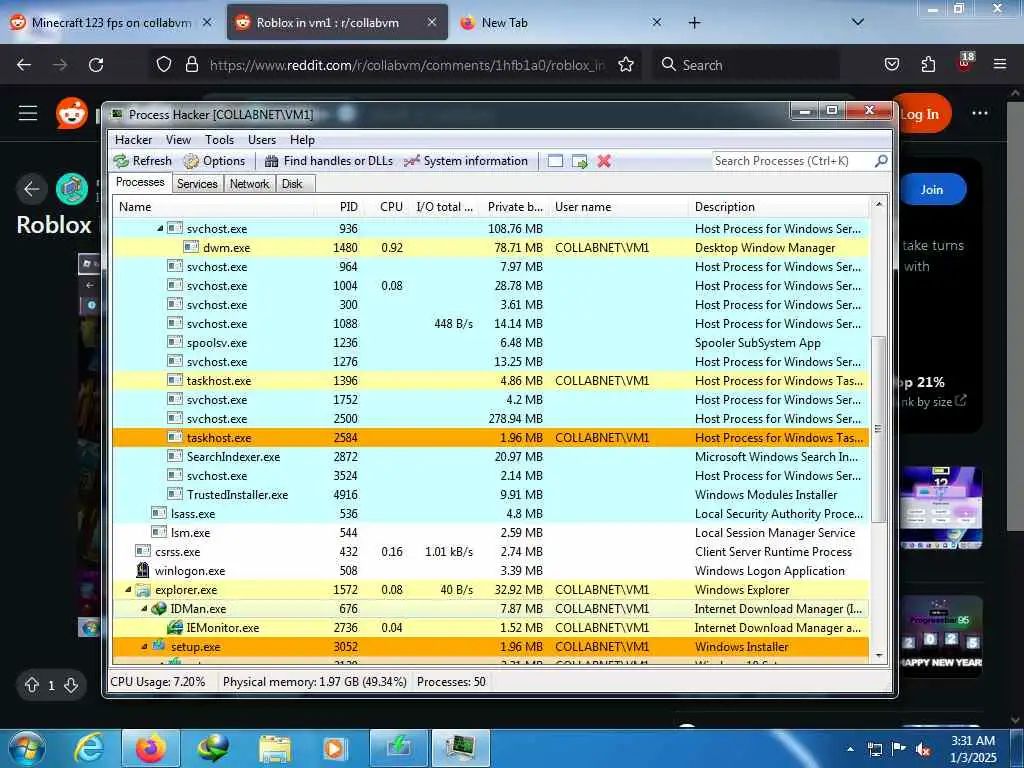The height and width of the screenshot is (768, 1024).
Task: Focus the Search Processes field
Action: pos(792,161)
